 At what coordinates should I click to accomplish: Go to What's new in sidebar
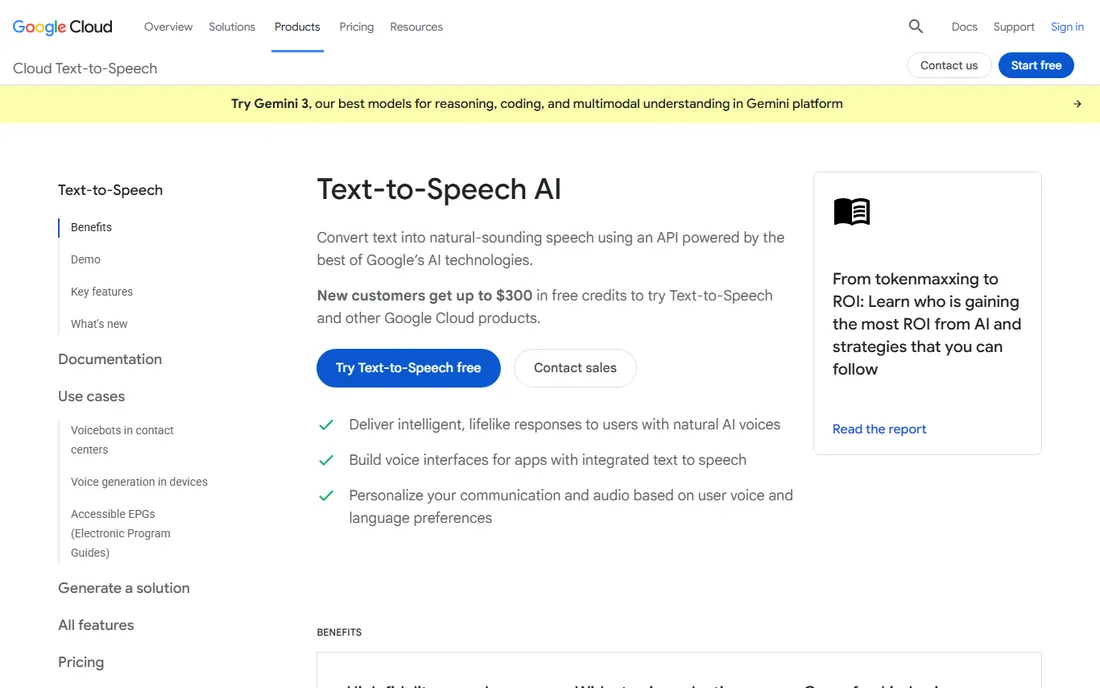pyautogui.click(x=99, y=324)
